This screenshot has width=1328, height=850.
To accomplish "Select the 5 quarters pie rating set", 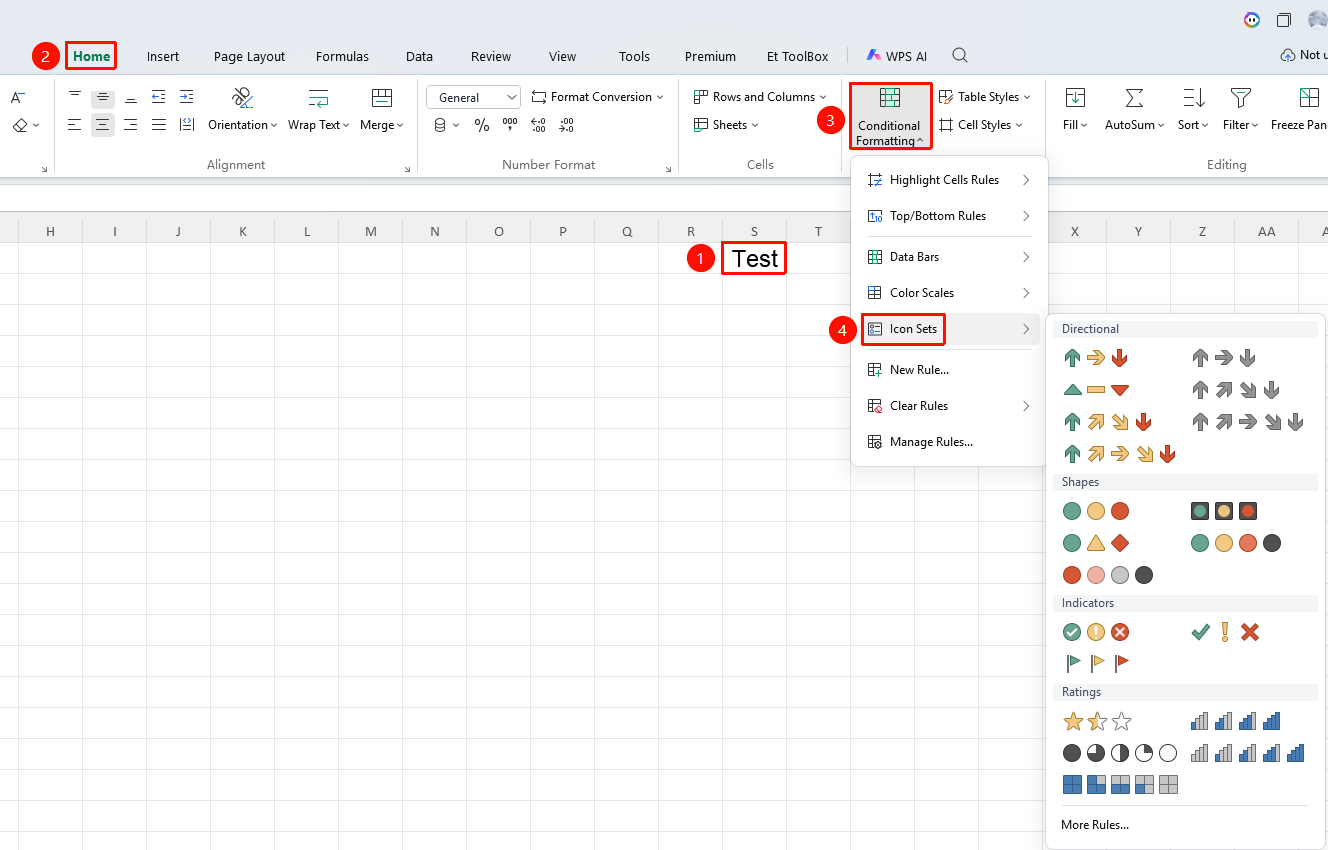I will (x=1120, y=753).
